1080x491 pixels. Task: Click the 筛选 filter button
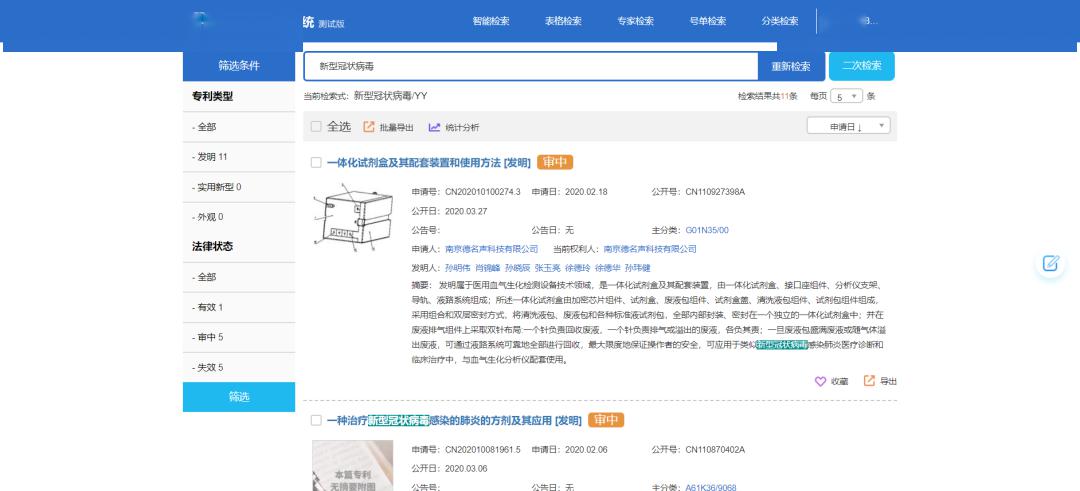[x=239, y=397]
